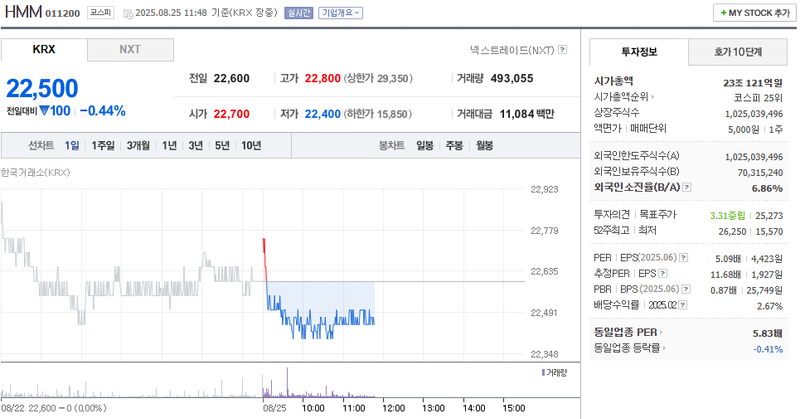Click the 한국거래소(KRX) chart label
Screen dimensions: 800x419
tap(35, 172)
